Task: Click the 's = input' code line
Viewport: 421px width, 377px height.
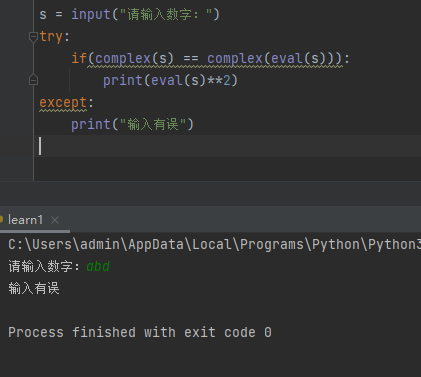Action: point(129,14)
